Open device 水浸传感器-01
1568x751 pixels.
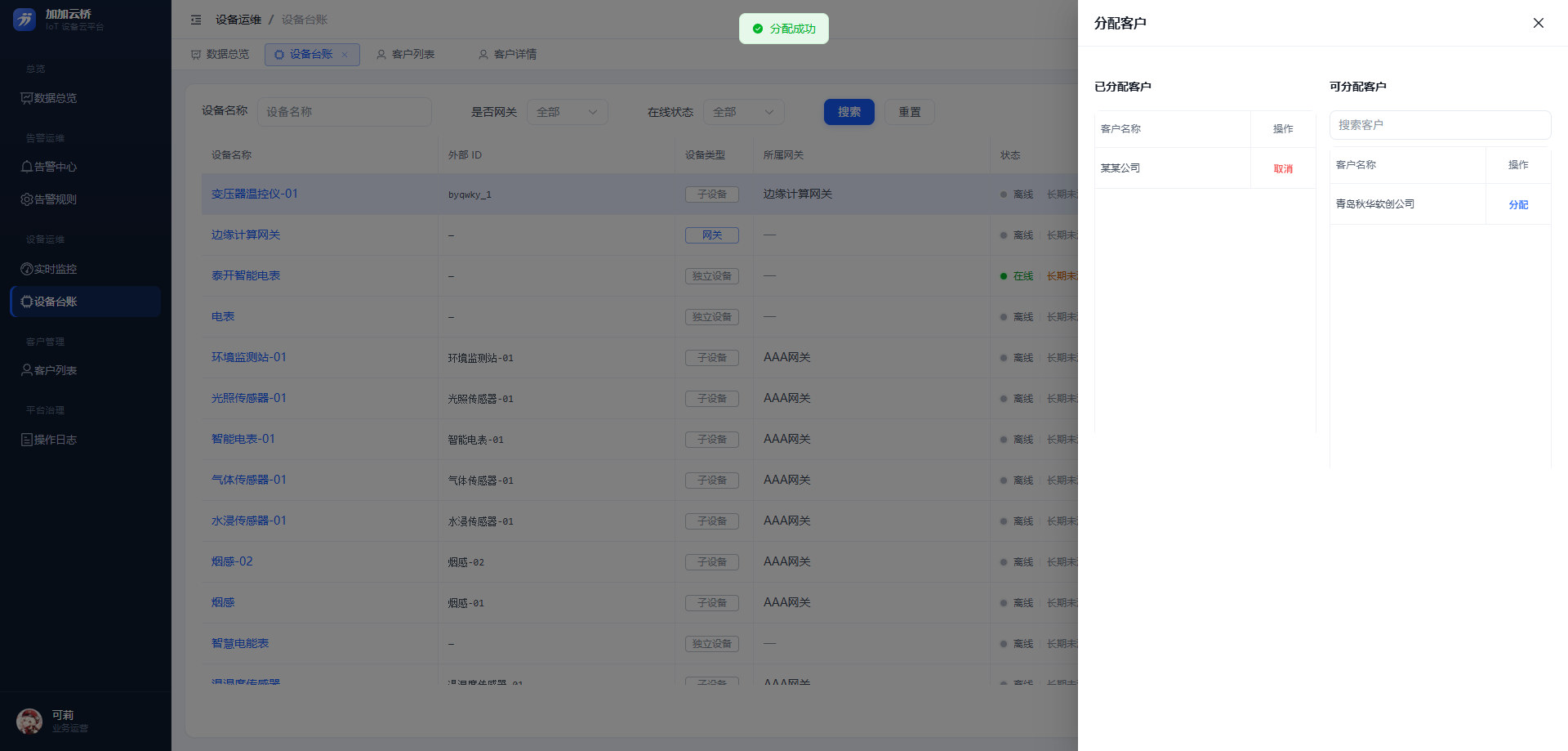click(249, 521)
